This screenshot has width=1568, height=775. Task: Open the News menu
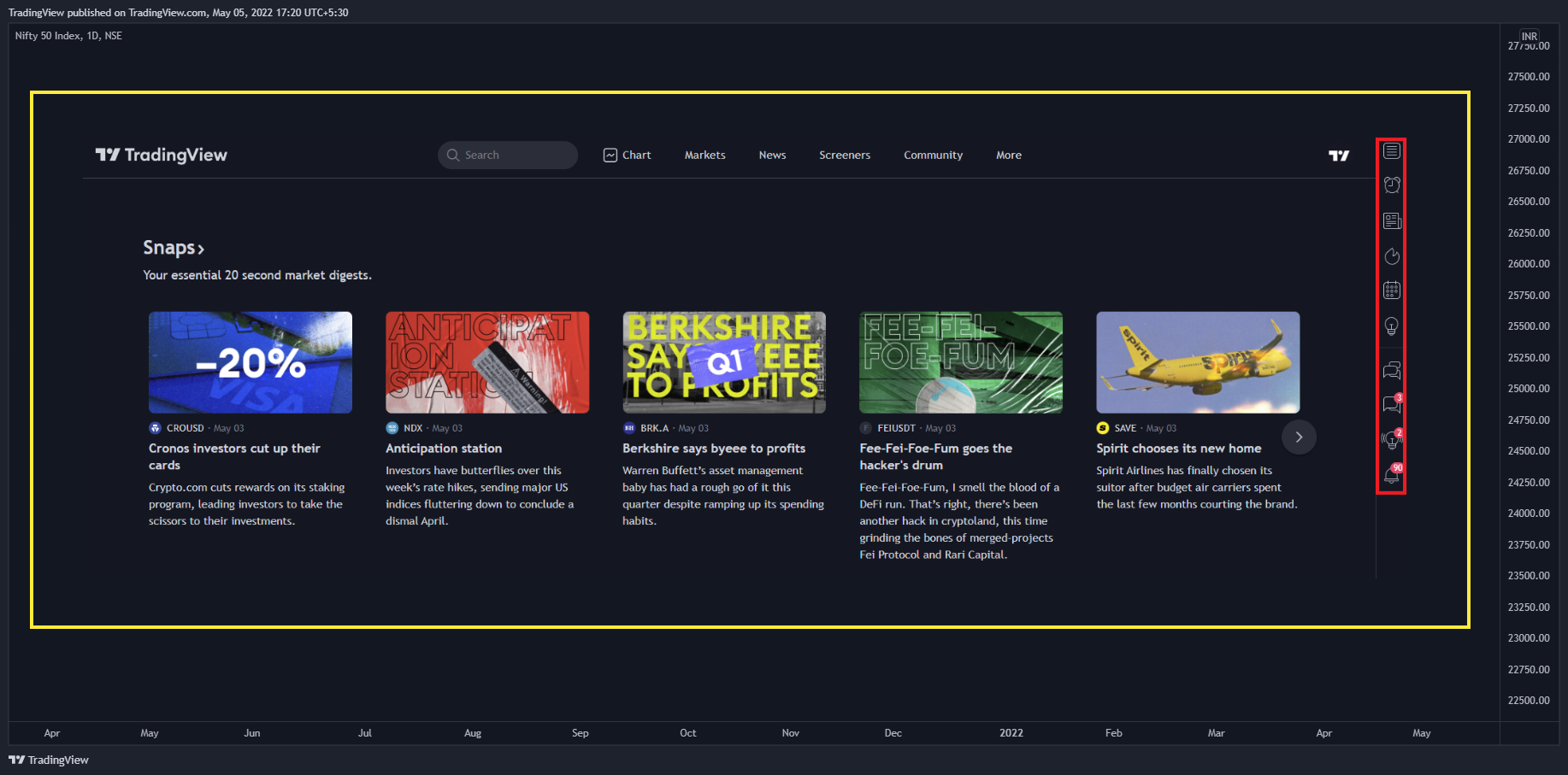coord(772,156)
